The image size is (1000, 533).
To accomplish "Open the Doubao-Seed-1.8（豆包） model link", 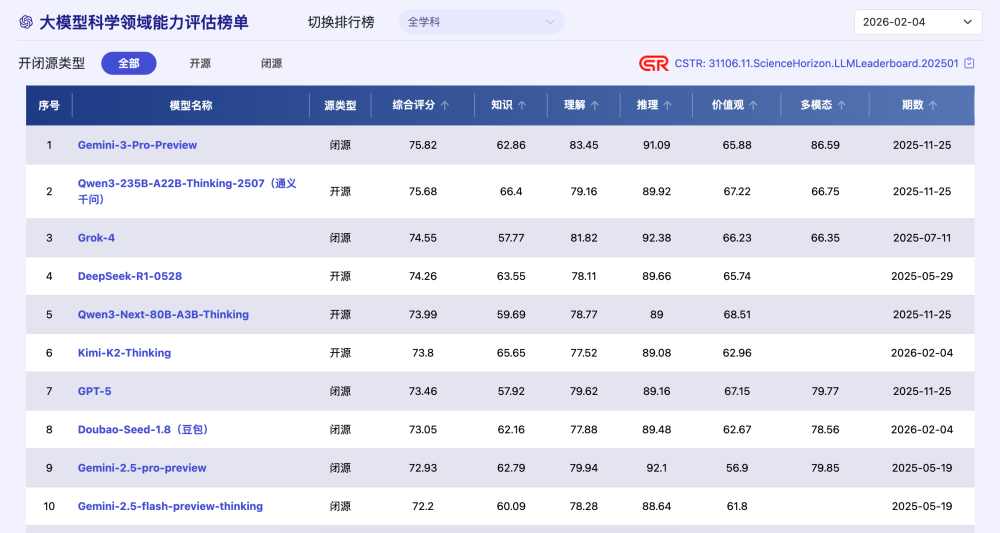I will [142, 430].
